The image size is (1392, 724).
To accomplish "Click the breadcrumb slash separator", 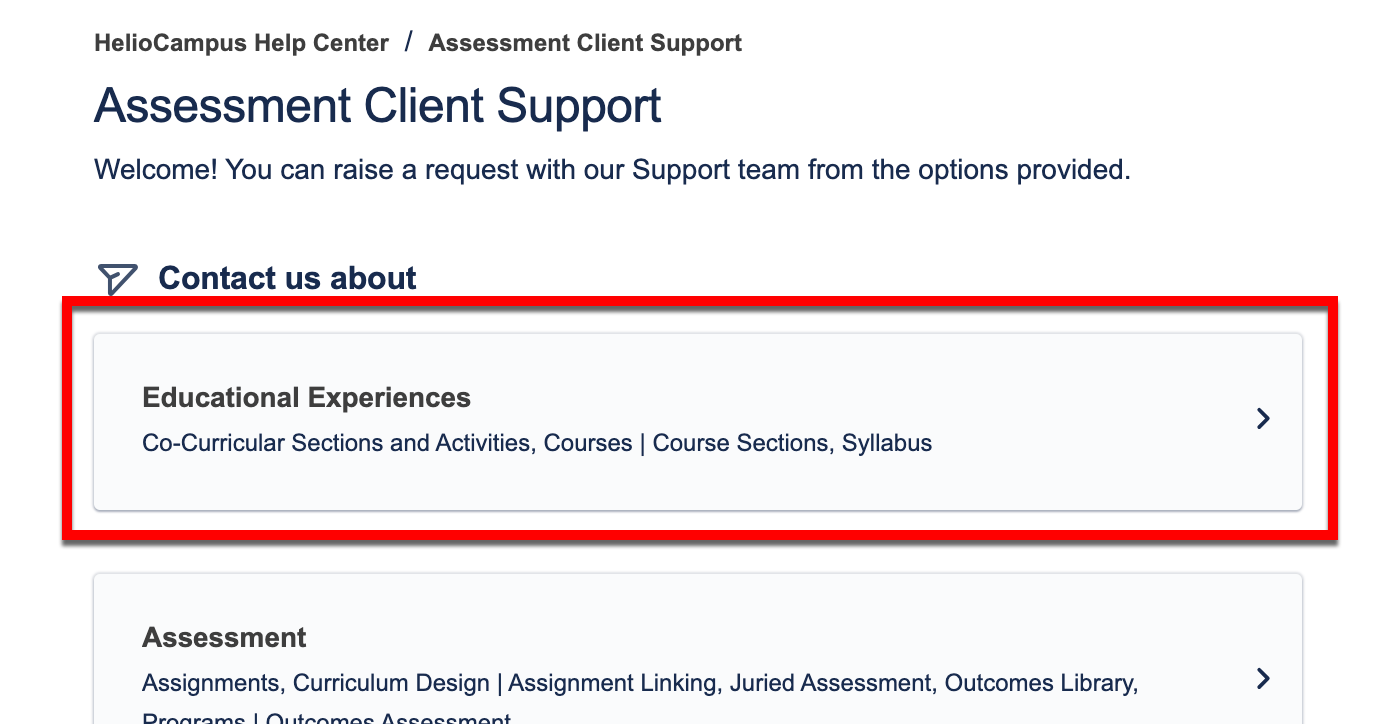I will click(409, 42).
